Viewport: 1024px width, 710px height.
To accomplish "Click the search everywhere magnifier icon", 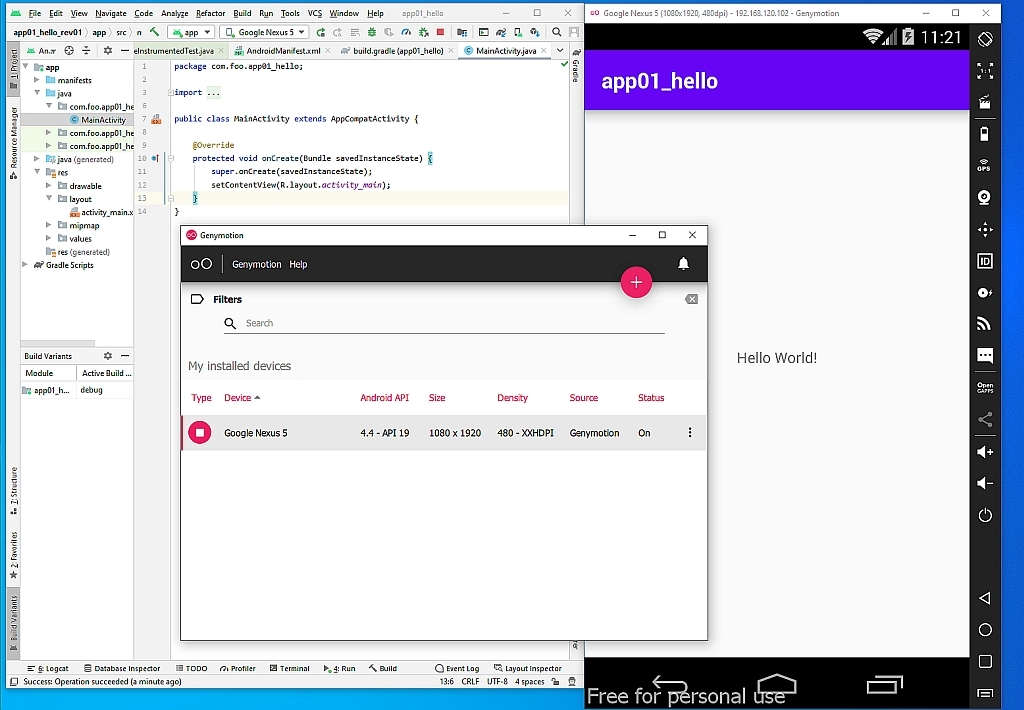I will 556,32.
